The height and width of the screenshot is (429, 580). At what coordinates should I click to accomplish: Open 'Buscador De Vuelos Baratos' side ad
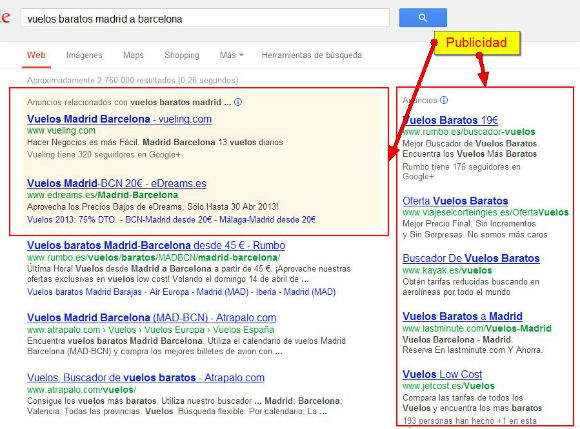click(x=471, y=258)
